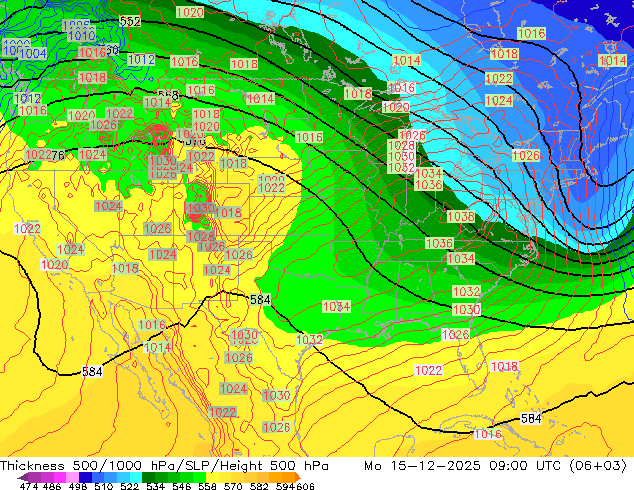Click the legend value 606
Viewport: 634px width, 490px height.
tap(304, 486)
